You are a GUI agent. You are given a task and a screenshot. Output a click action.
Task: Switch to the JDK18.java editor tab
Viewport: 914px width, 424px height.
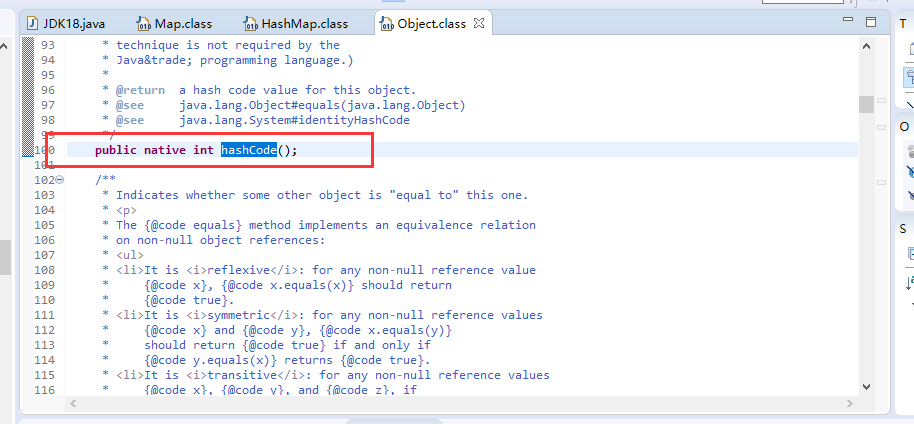click(66, 24)
